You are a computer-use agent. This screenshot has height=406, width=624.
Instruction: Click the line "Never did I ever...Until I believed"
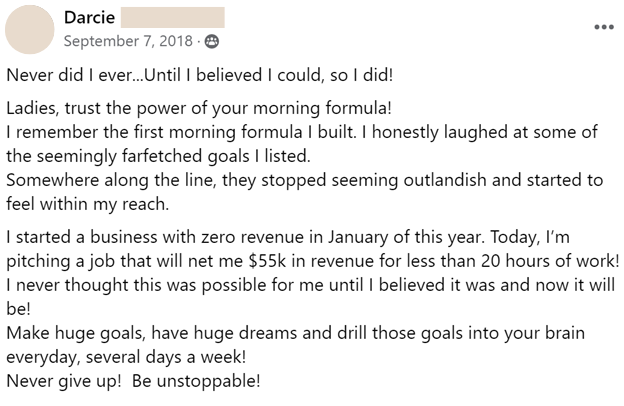200,75
